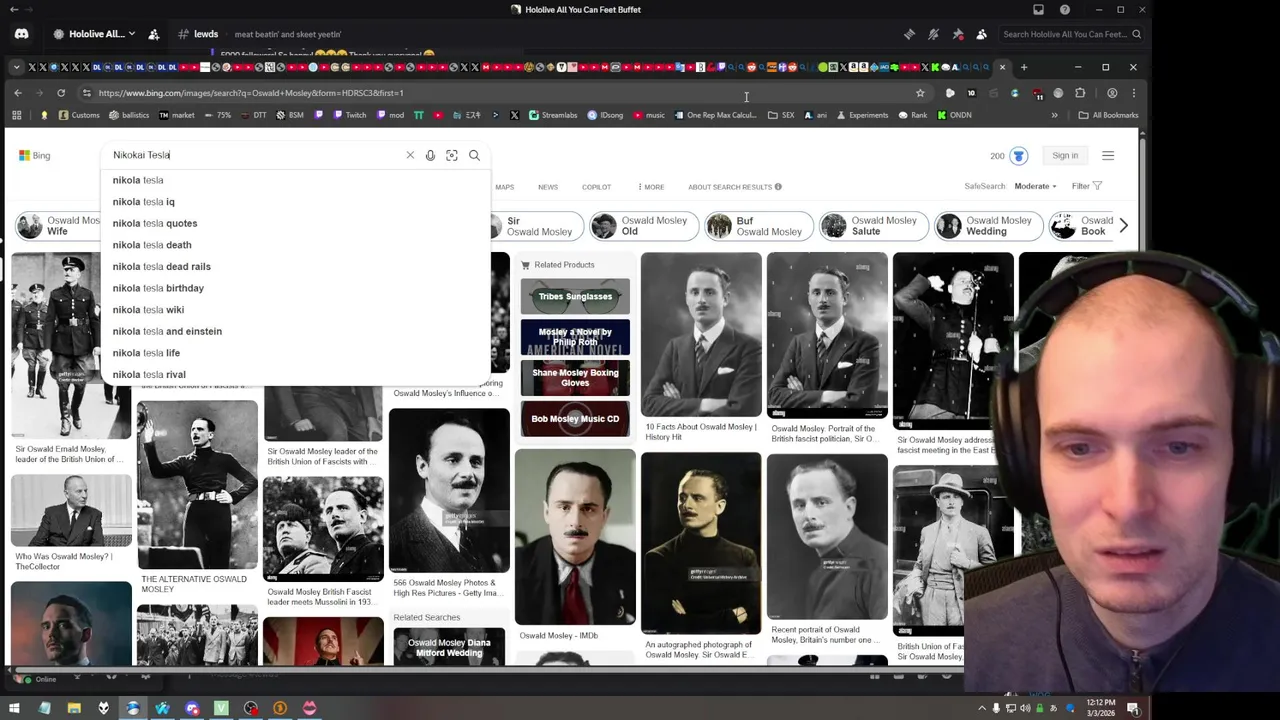This screenshot has width=1280, height=720.
Task: Expand the MORE search categories menu
Action: click(x=651, y=187)
